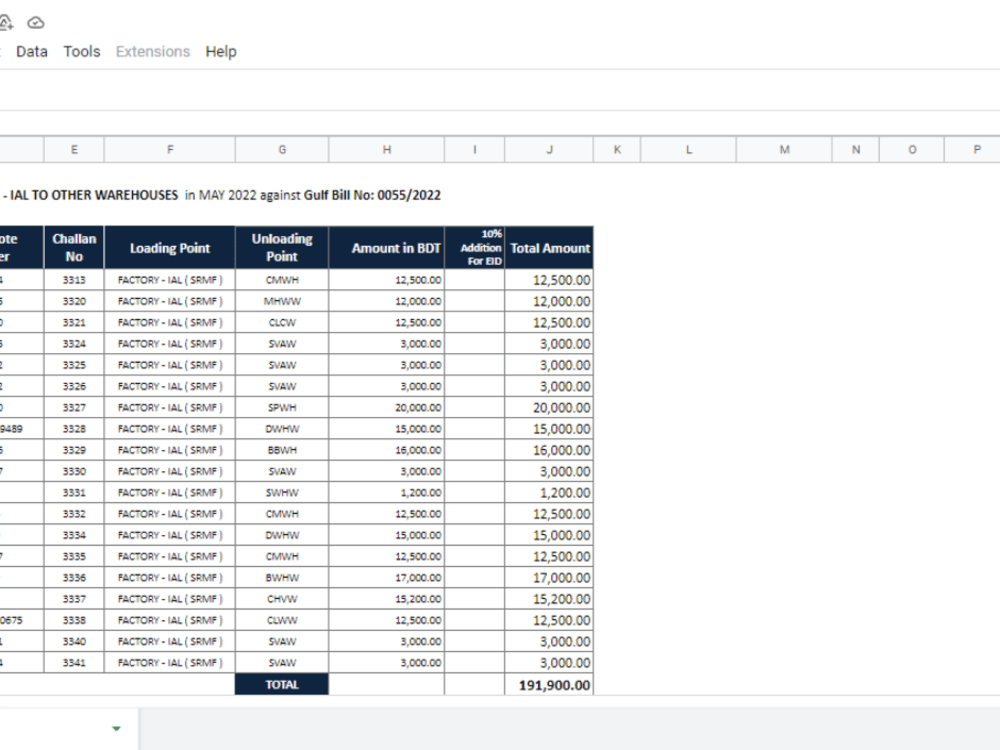The height and width of the screenshot is (750, 1000).
Task: Click the Gulf Bill No: 0055/2022 title text
Action: [x=372, y=195]
